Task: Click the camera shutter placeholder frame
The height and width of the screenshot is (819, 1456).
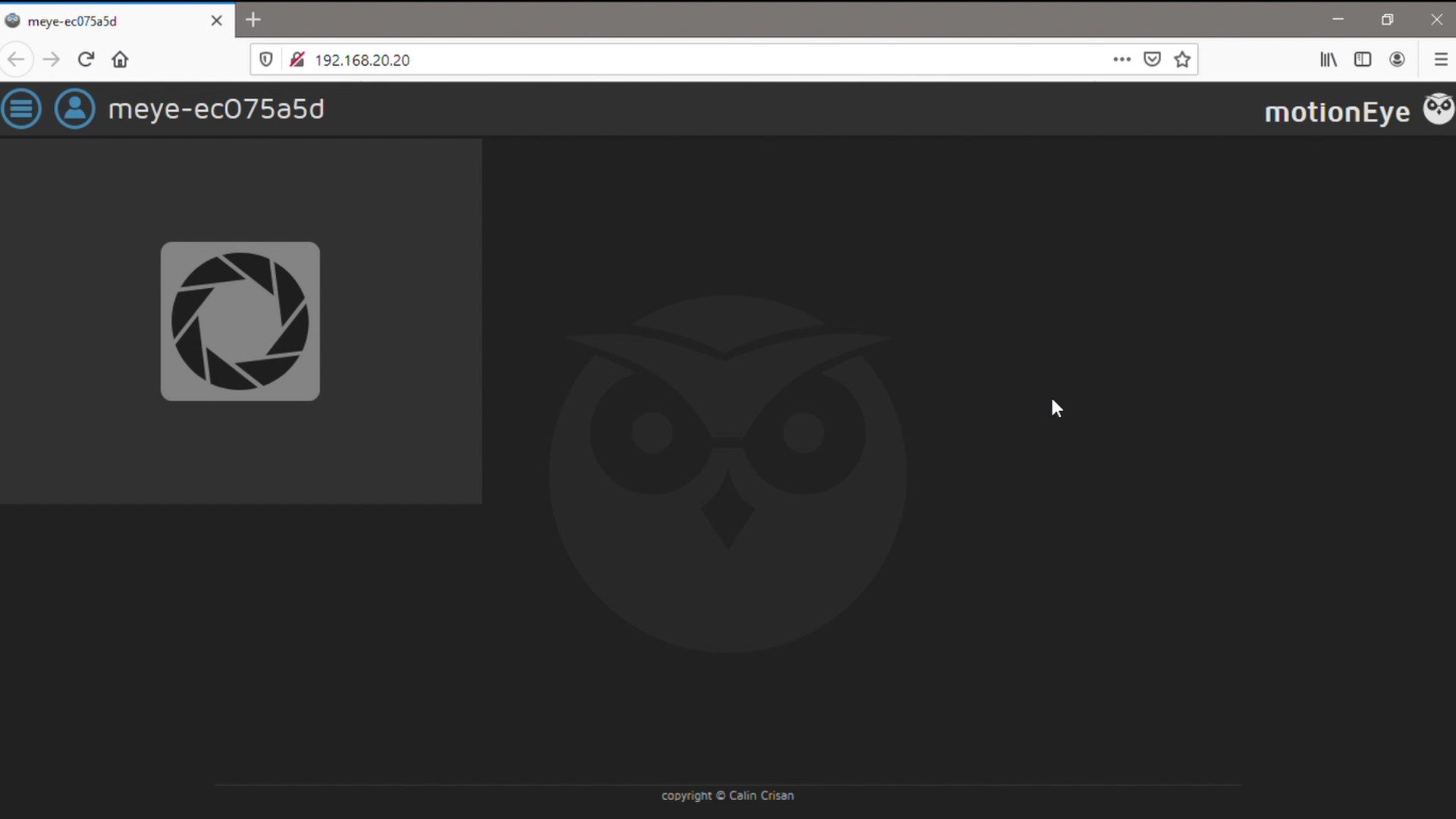Action: pyautogui.click(x=240, y=322)
